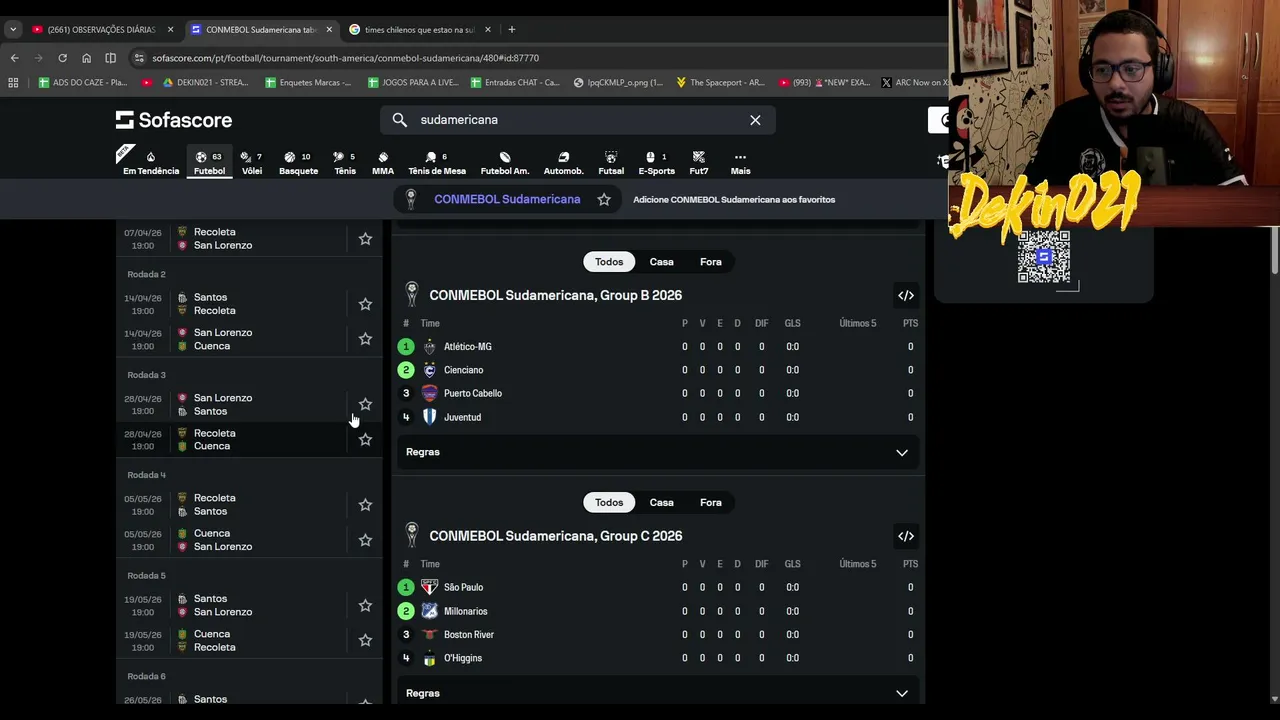Open Group B embed code icon
This screenshot has height=720, width=1280.
click(x=906, y=295)
